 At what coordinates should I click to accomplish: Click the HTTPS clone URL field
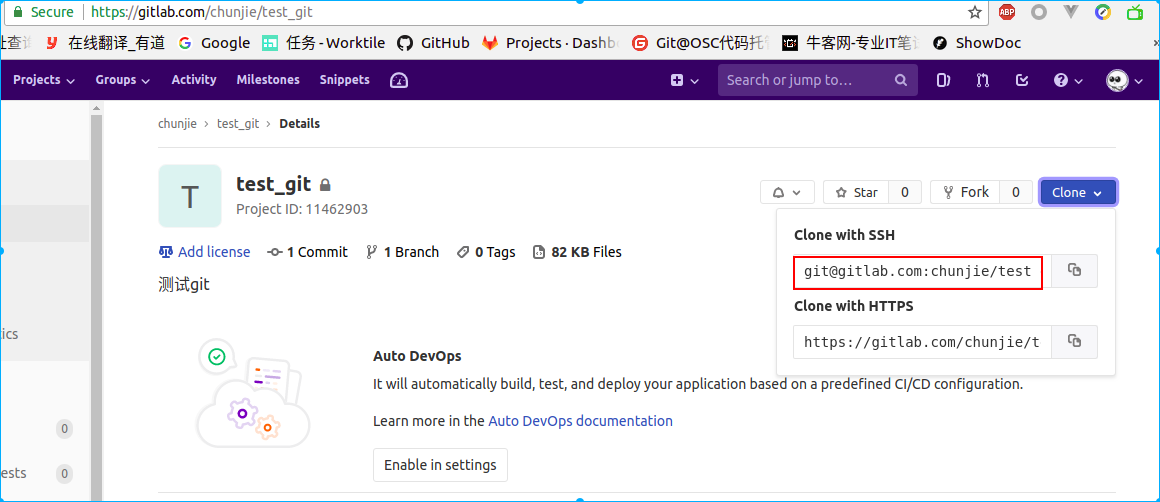922,342
